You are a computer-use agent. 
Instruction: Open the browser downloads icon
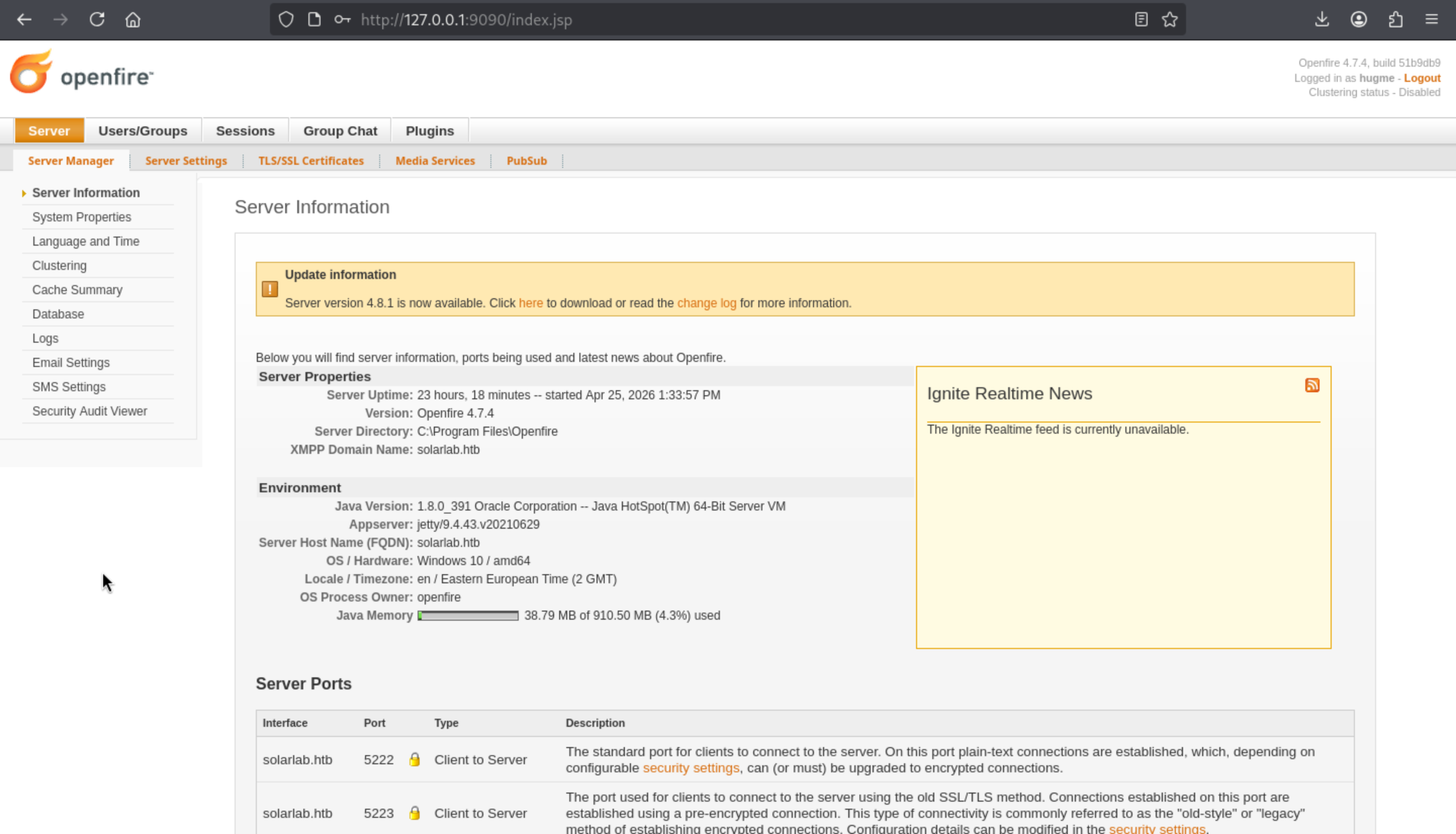point(1322,20)
